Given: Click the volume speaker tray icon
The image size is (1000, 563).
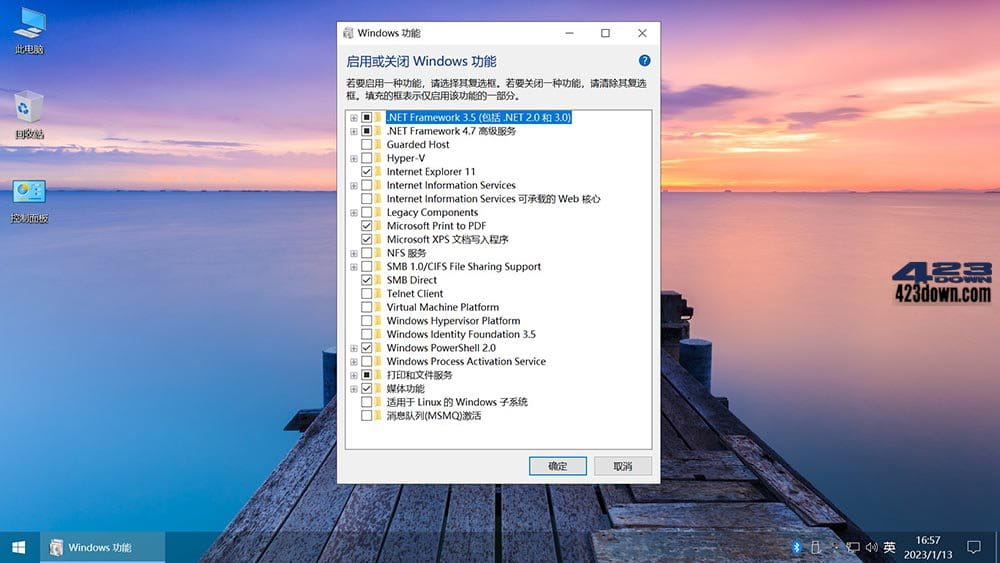Looking at the screenshot, I should click(x=871, y=547).
